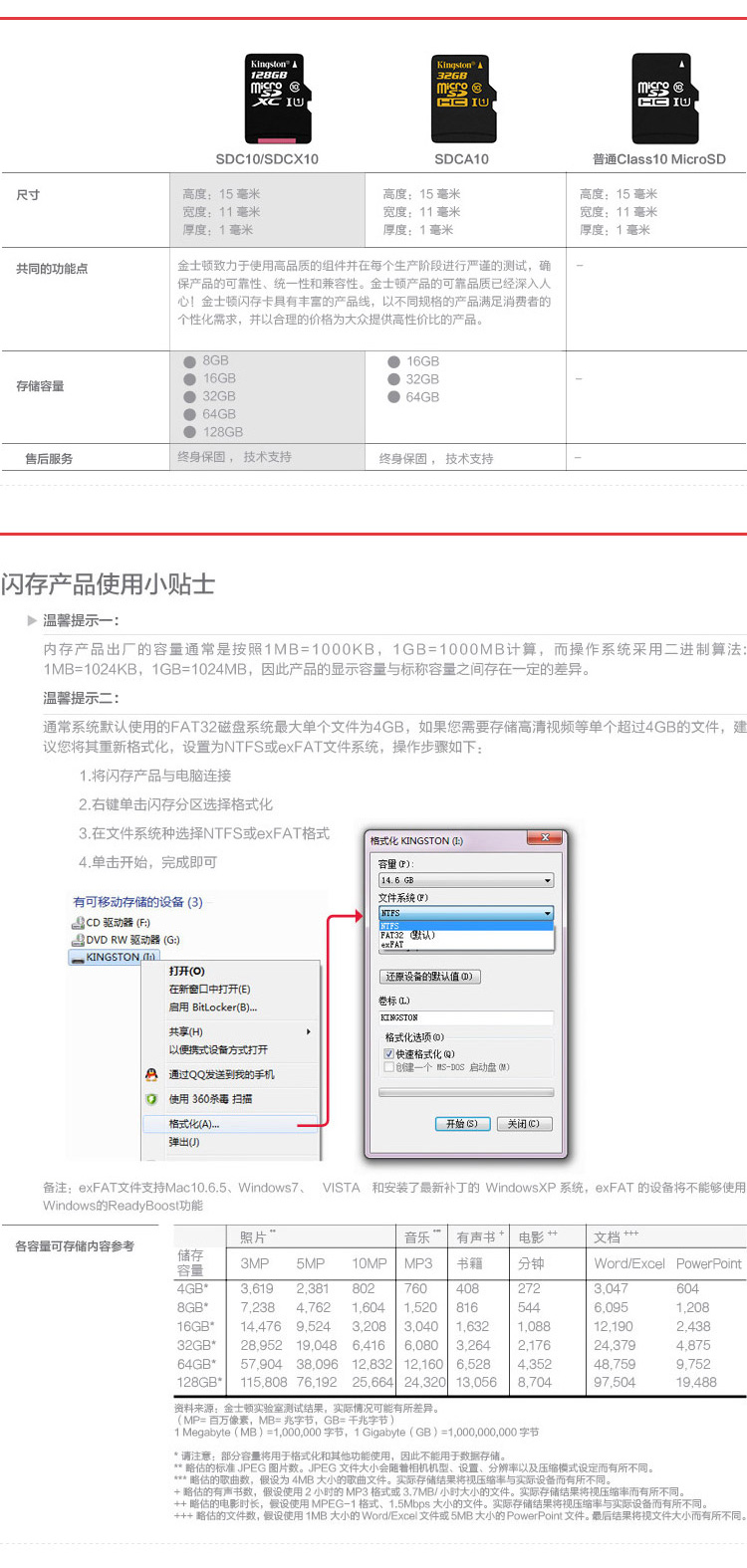Click the 文档 column header
This screenshot has height=1568, width=747.
tap(617, 1237)
